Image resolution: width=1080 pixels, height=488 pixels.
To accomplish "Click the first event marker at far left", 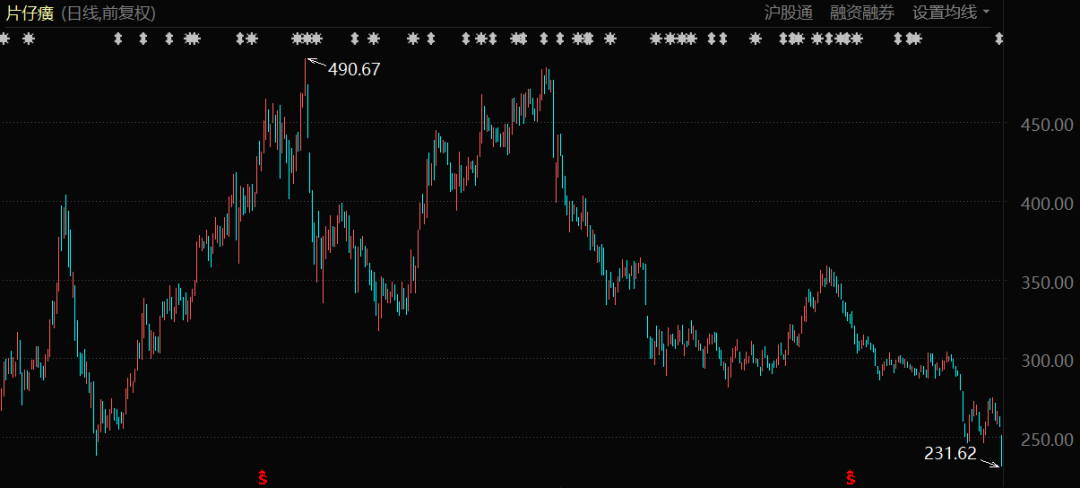I will click(x=5, y=39).
